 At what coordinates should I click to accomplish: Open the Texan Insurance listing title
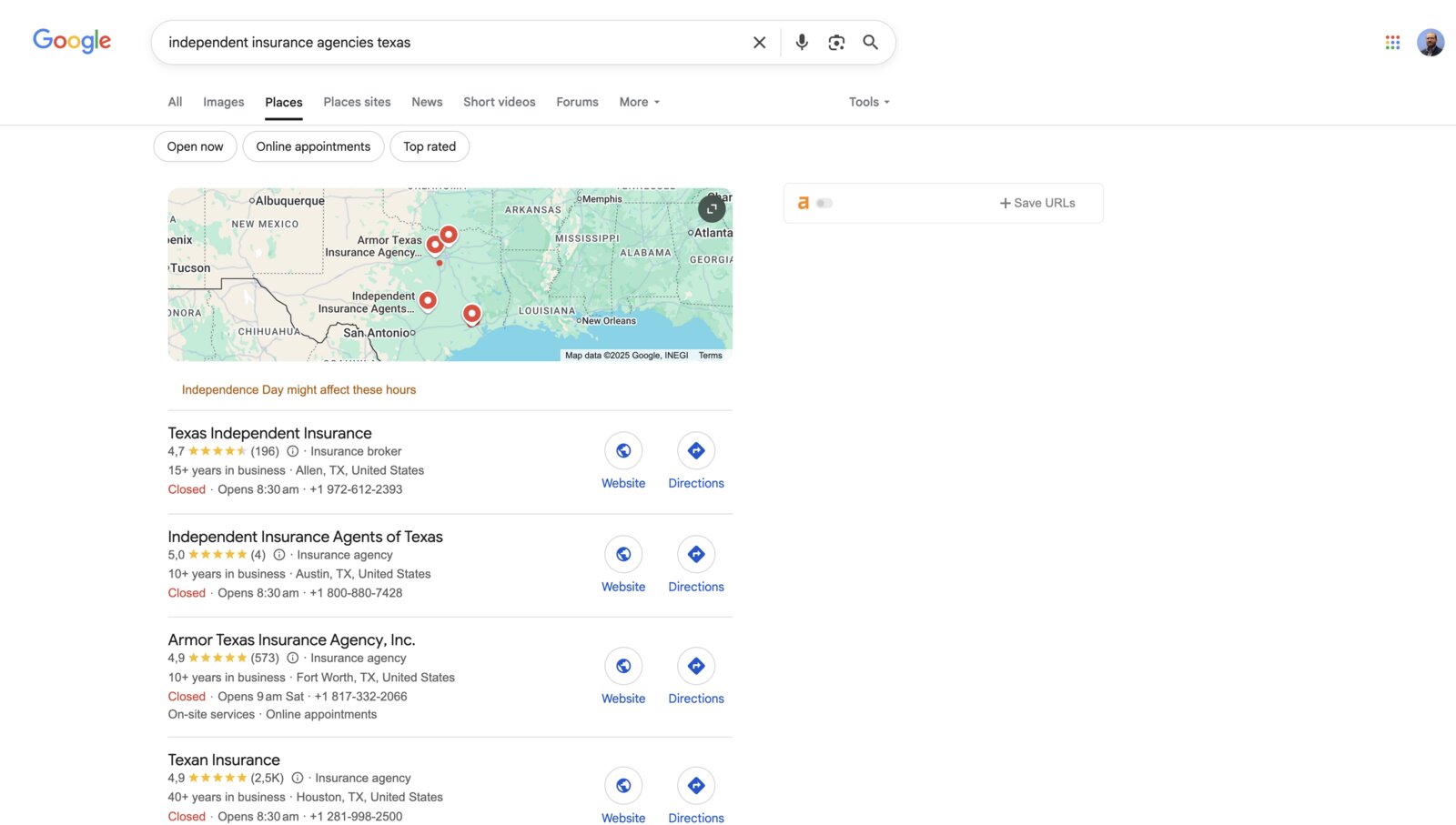[x=224, y=760]
